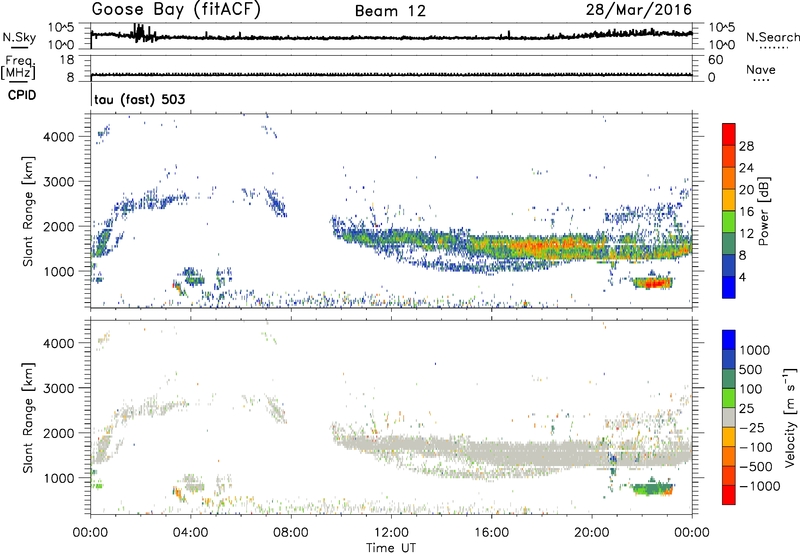Click the '04:00' time axis label
Screen dimensions: 800x554
pyautogui.click(x=190, y=533)
